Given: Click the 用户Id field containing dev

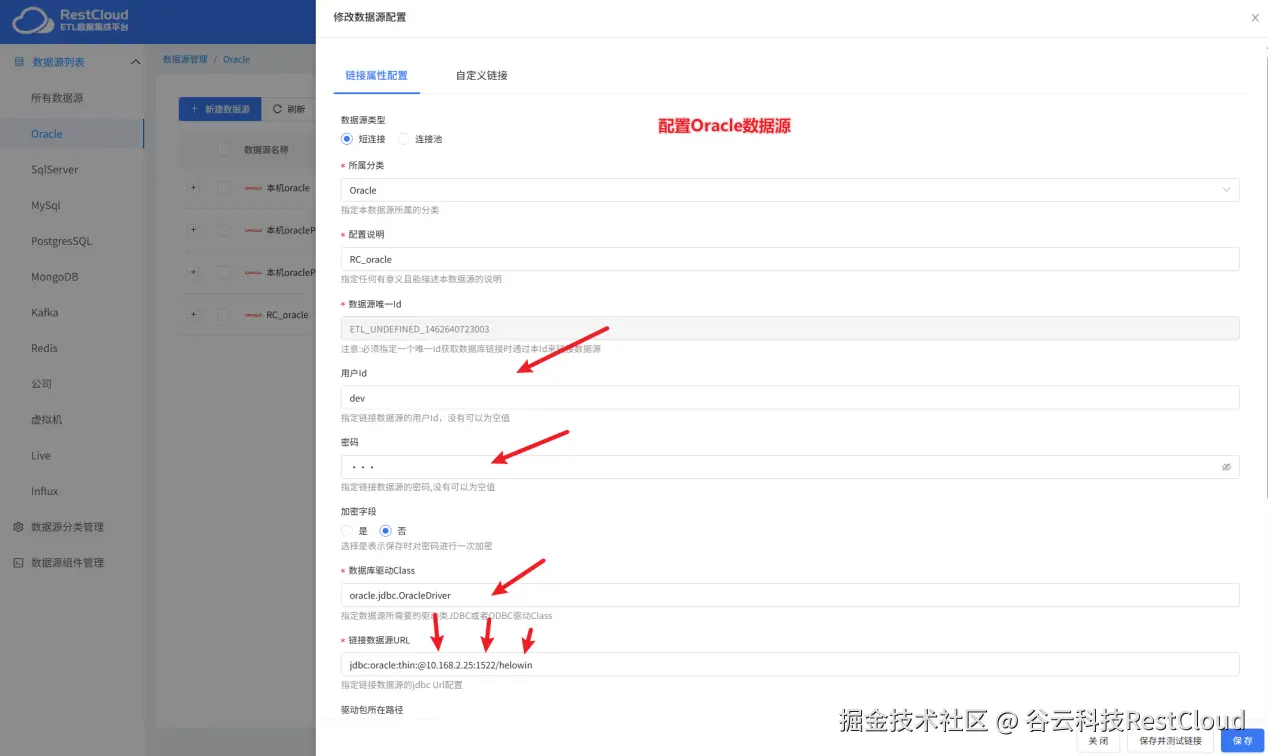Looking at the screenshot, I should (x=790, y=398).
